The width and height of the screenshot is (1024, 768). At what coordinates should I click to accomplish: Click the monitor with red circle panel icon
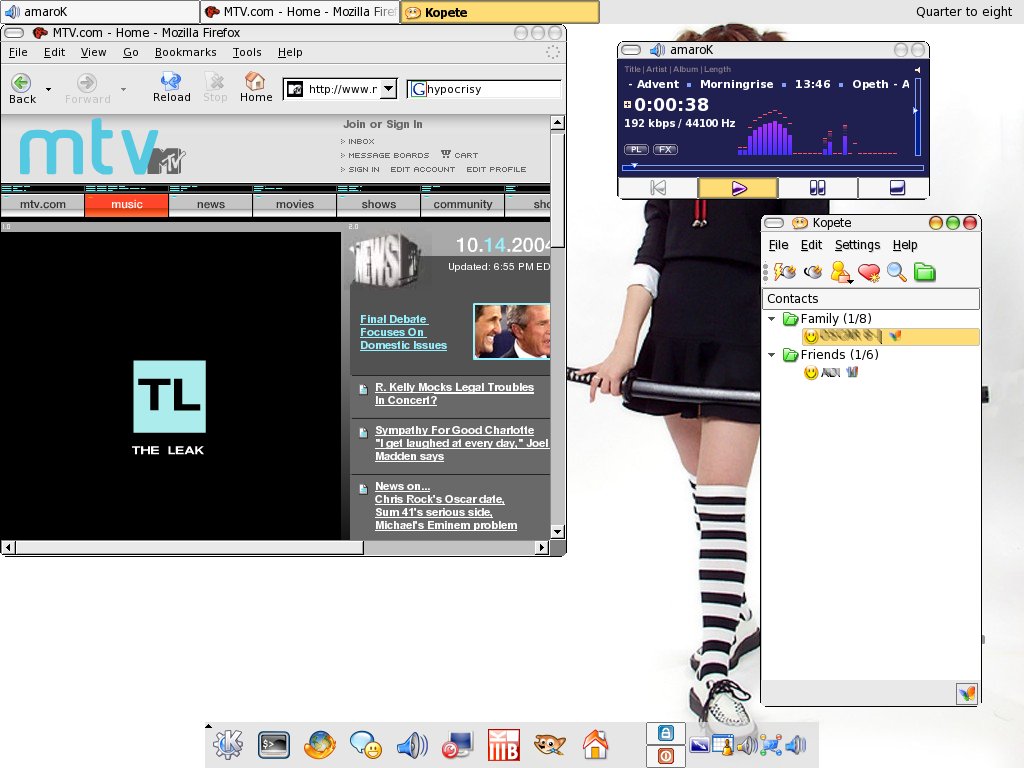(458, 744)
